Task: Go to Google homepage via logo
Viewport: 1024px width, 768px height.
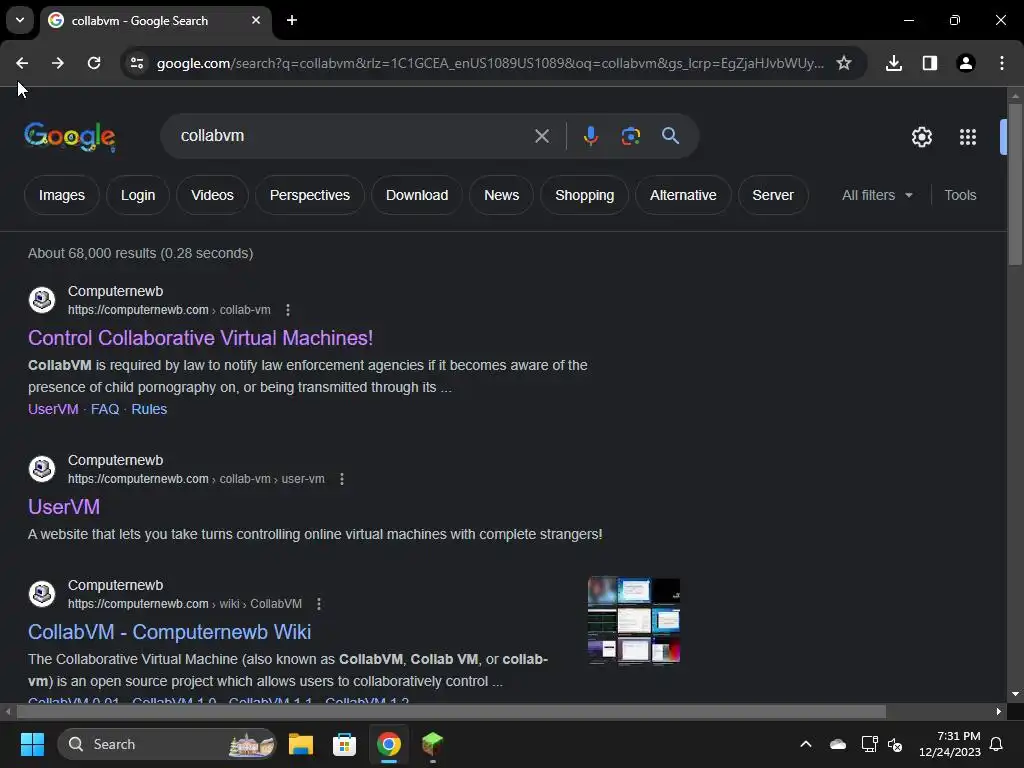Action: coord(70,136)
